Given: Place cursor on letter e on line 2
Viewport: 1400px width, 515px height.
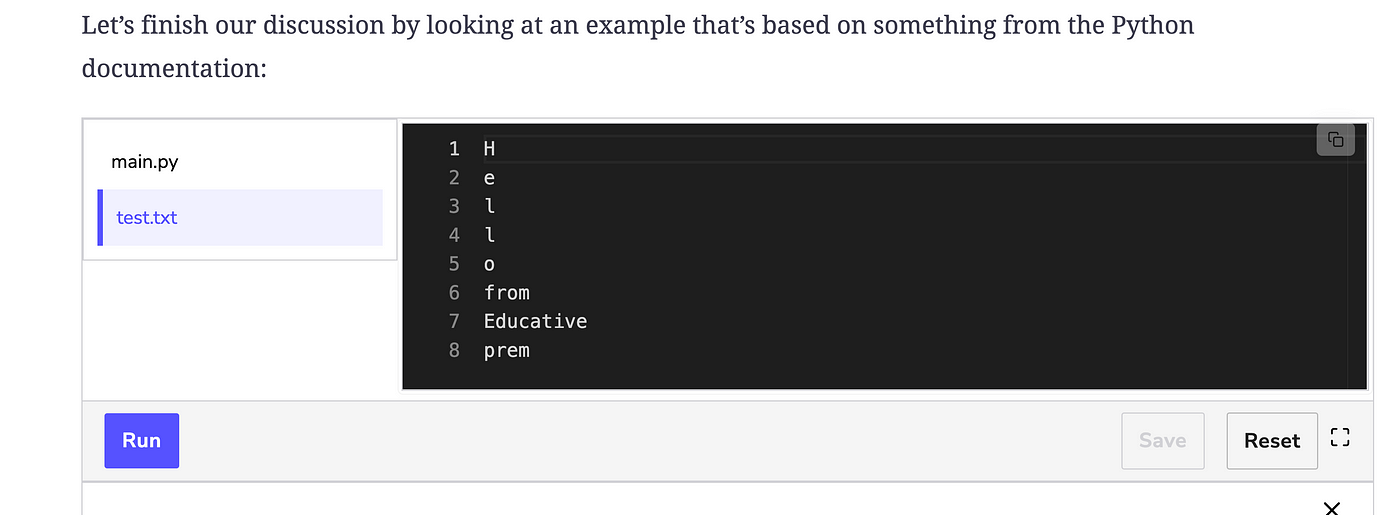Looking at the screenshot, I should [489, 178].
